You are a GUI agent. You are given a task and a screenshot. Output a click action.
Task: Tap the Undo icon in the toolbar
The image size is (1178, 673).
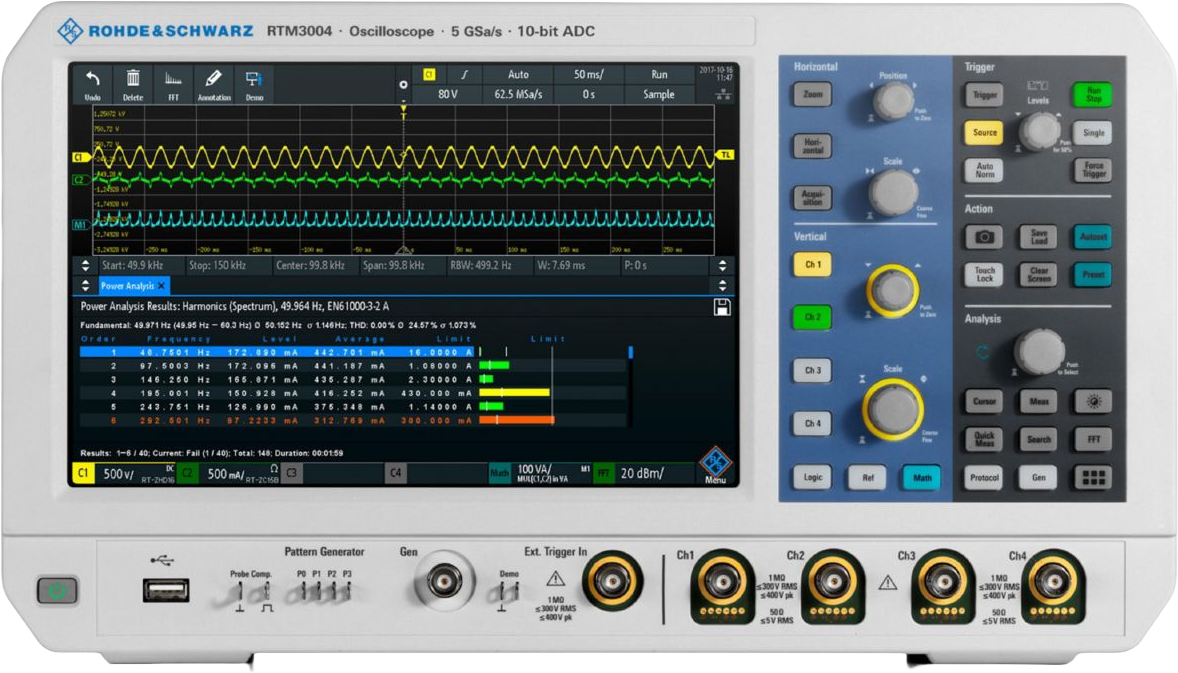point(93,84)
